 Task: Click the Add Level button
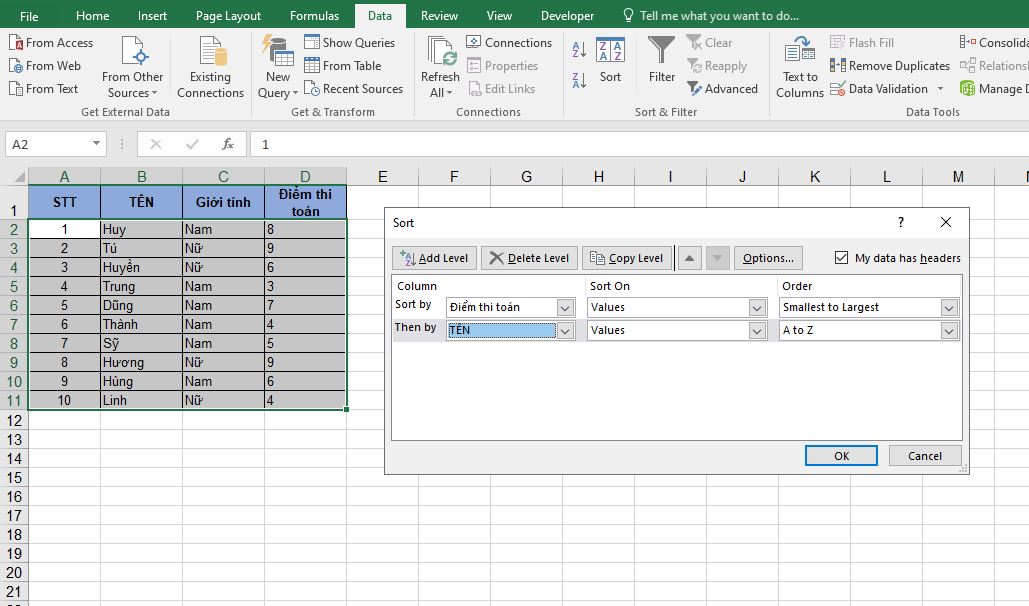pyautogui.click(x=434, y=258)
